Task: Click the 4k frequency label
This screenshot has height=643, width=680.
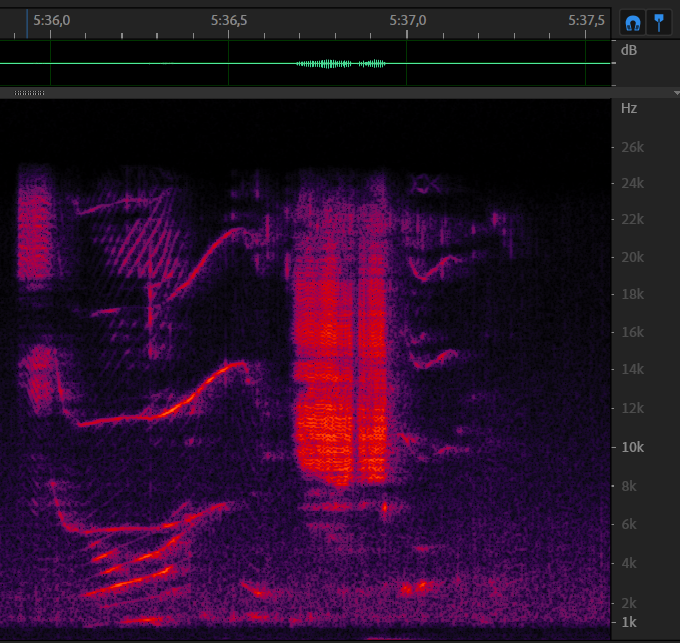Action: [x=629, y=563]
